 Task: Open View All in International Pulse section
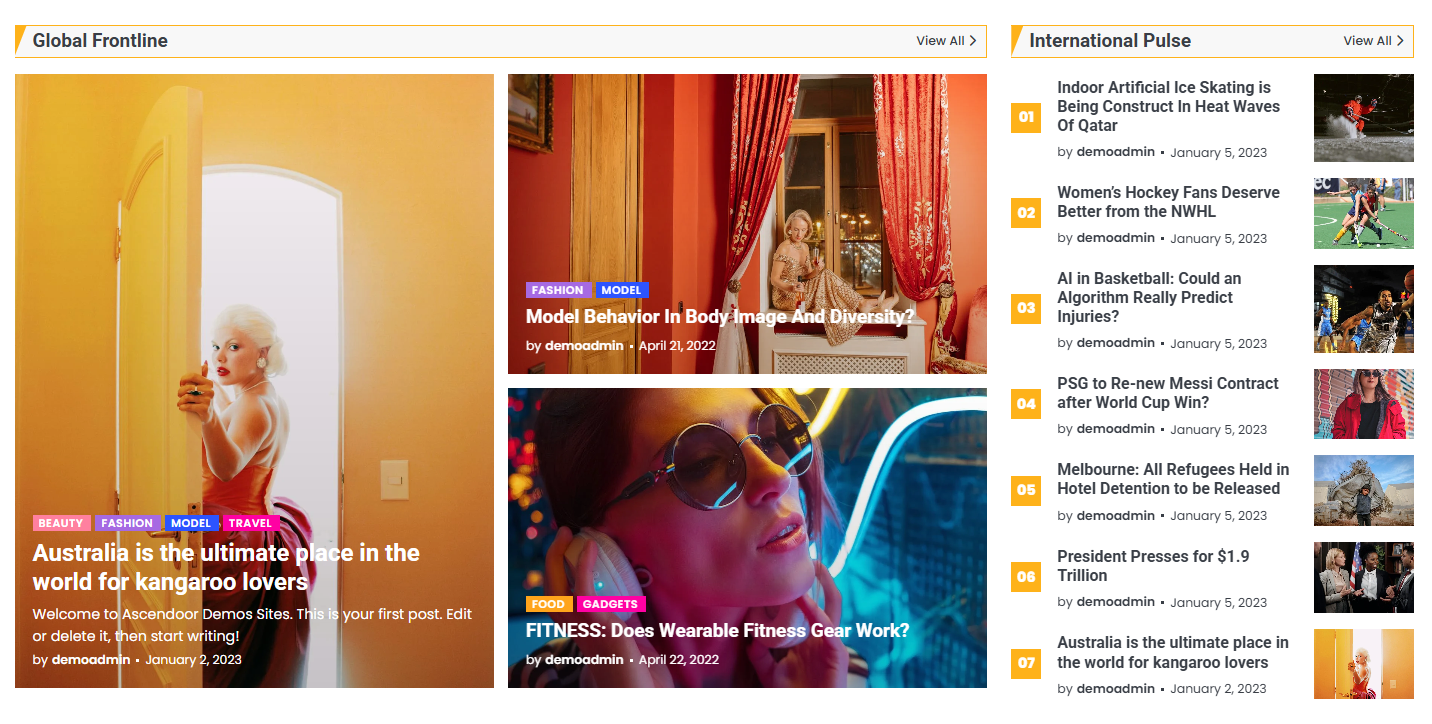pos(1372,41)
